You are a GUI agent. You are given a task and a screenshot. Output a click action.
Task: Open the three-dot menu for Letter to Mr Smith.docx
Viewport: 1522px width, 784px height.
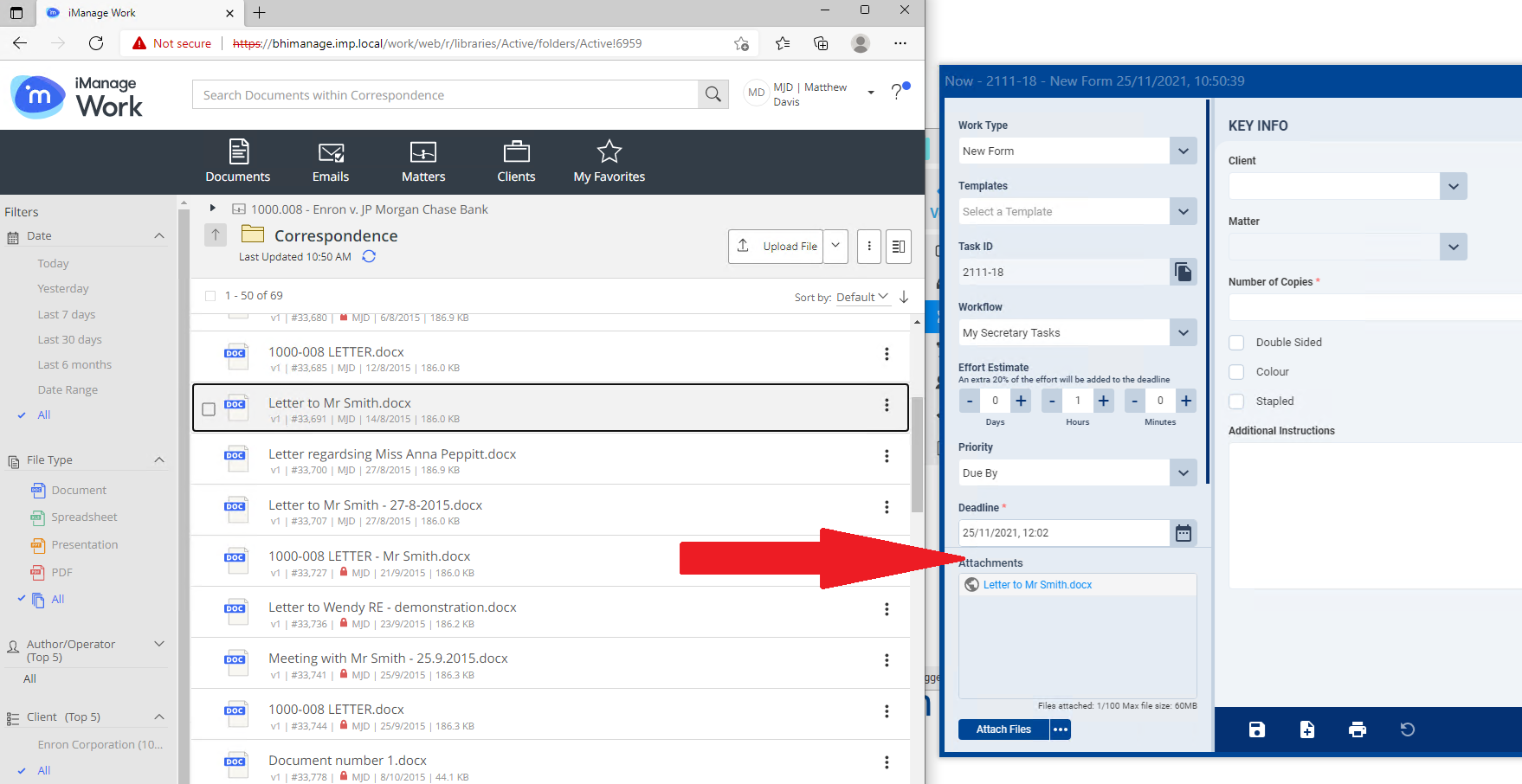pyautogui.click(x=887, y=405)
